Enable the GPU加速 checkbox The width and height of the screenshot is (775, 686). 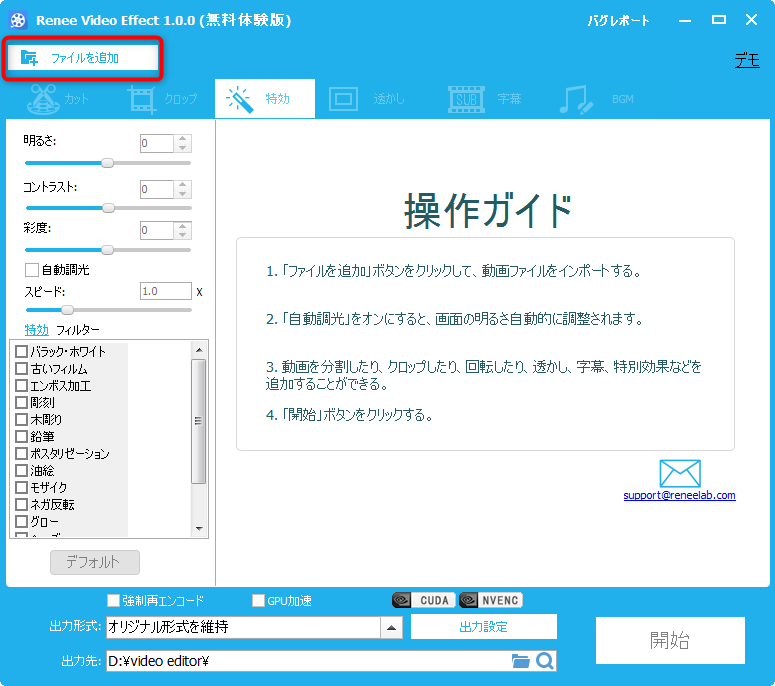tap(258, 600)
